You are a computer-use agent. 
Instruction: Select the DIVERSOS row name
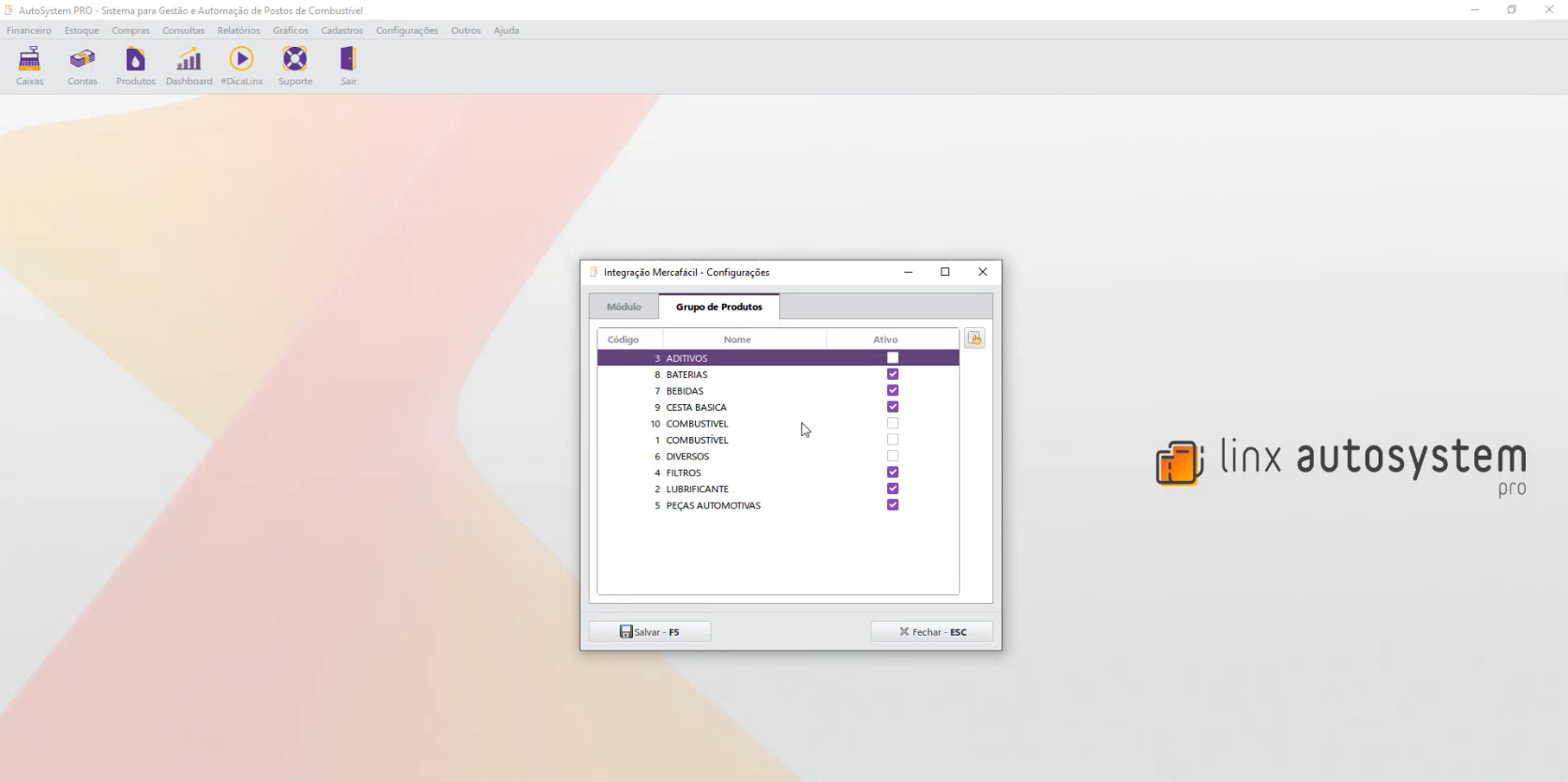pos(687,457)
